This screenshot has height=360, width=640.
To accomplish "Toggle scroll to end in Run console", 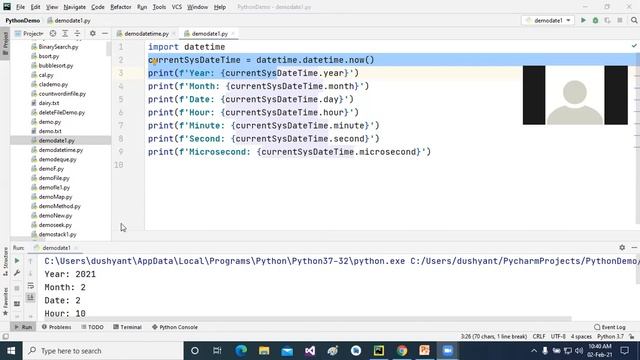I will [x=31, y=298].
